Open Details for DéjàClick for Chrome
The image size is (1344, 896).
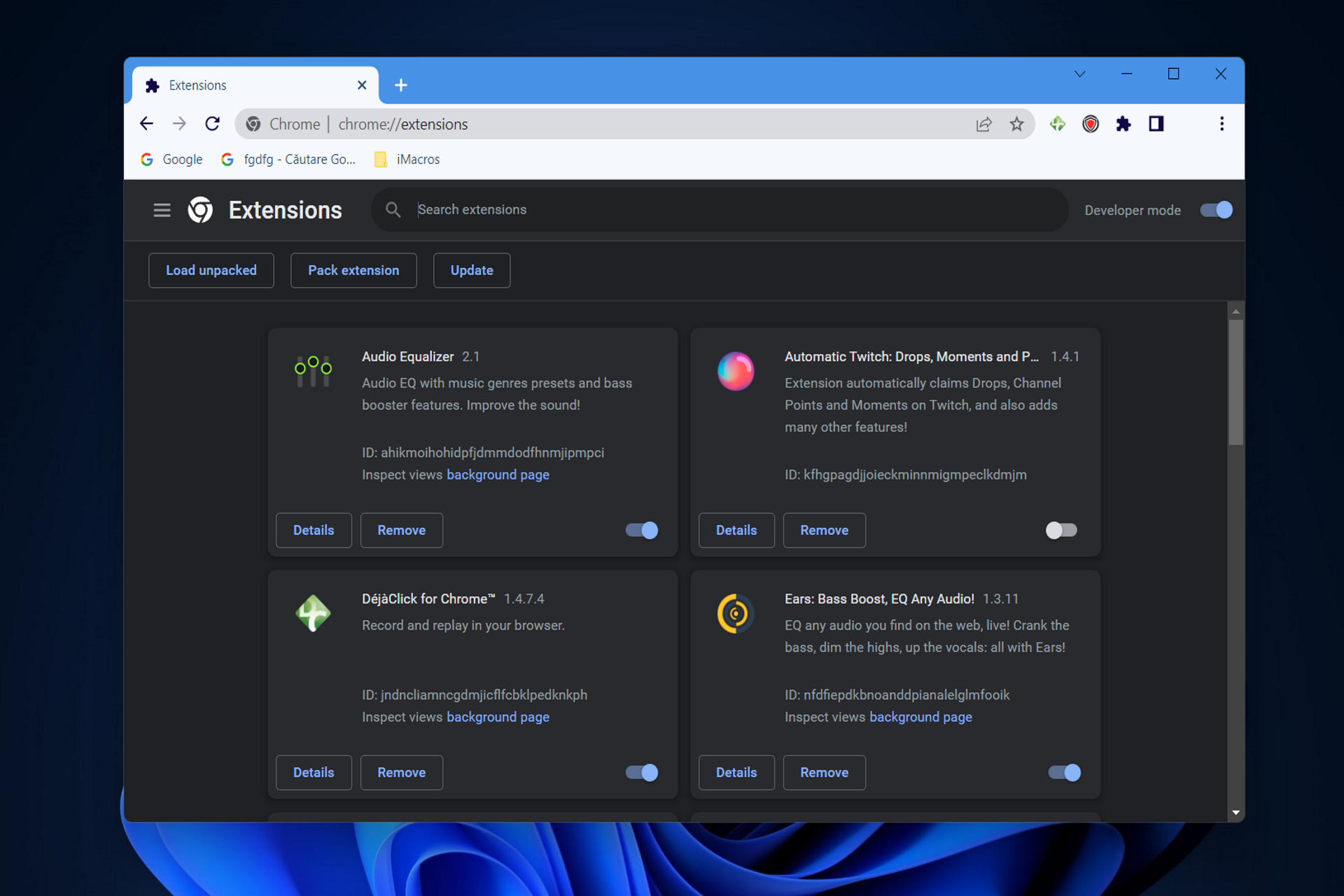pos(314,773)
